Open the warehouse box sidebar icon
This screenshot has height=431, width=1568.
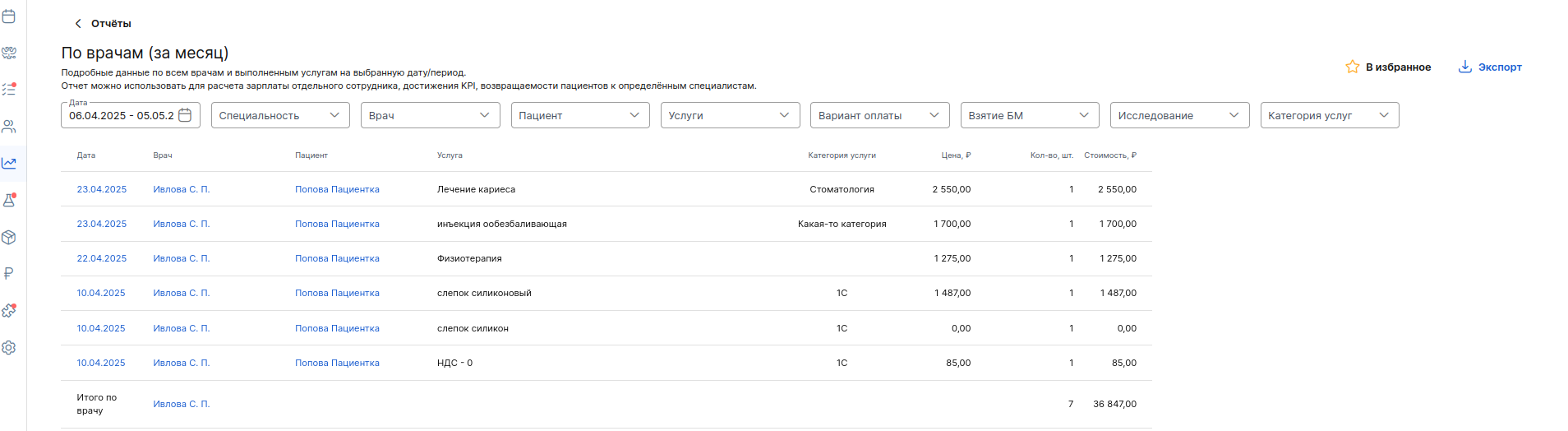click(9, 238)
